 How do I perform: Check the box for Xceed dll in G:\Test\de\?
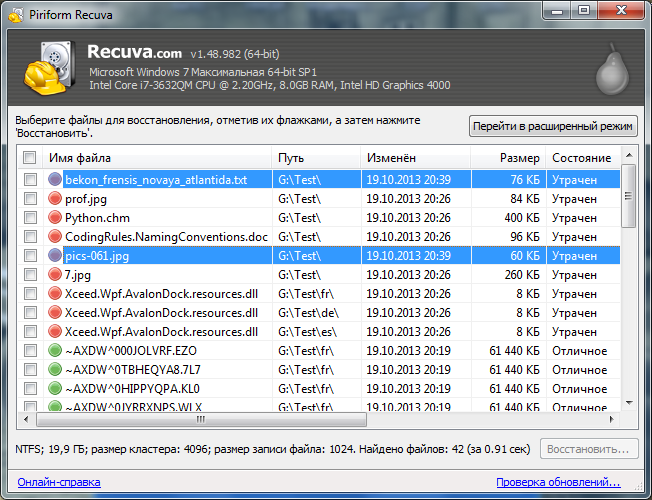30,312
